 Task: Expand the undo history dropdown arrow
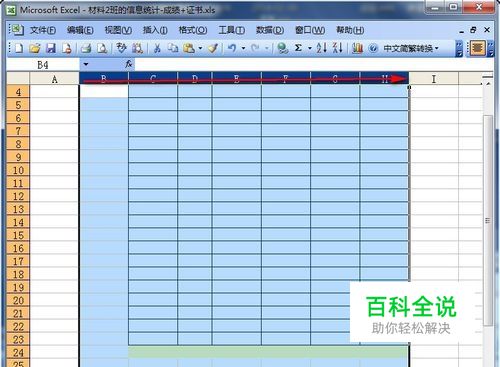tap(243, 48)
